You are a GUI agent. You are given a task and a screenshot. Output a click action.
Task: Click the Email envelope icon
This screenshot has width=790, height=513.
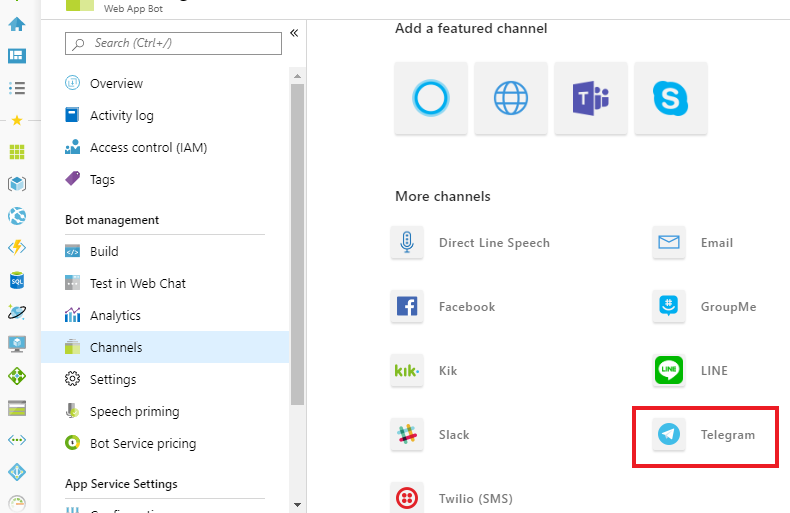pos(669,242)
